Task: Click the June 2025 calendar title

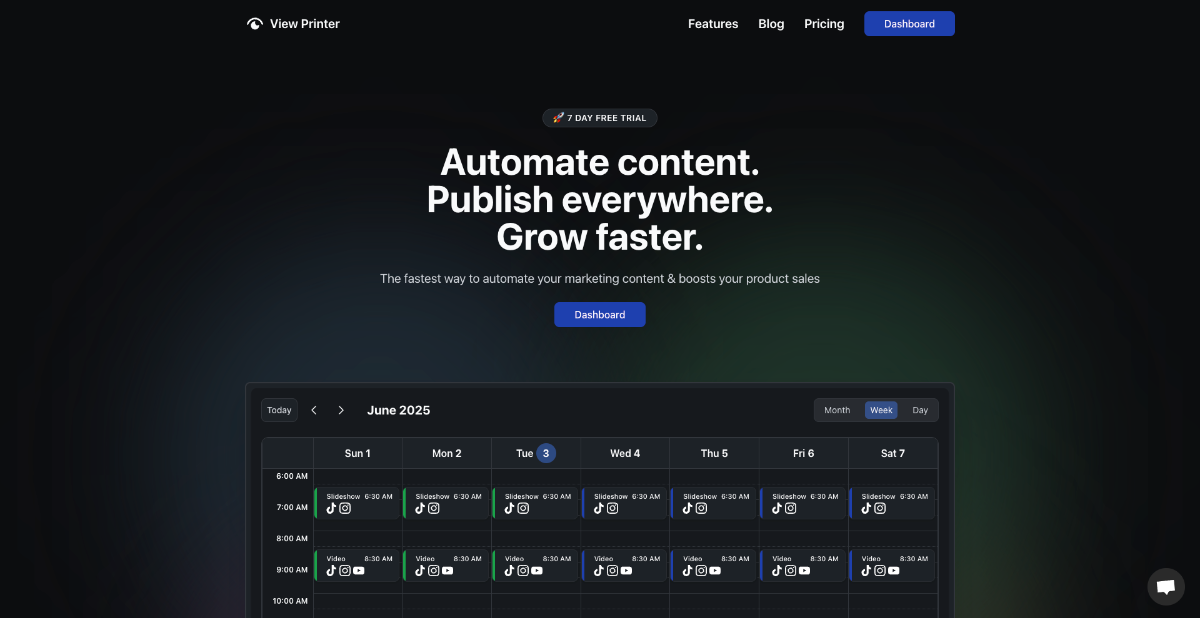Action: [398, 410]
